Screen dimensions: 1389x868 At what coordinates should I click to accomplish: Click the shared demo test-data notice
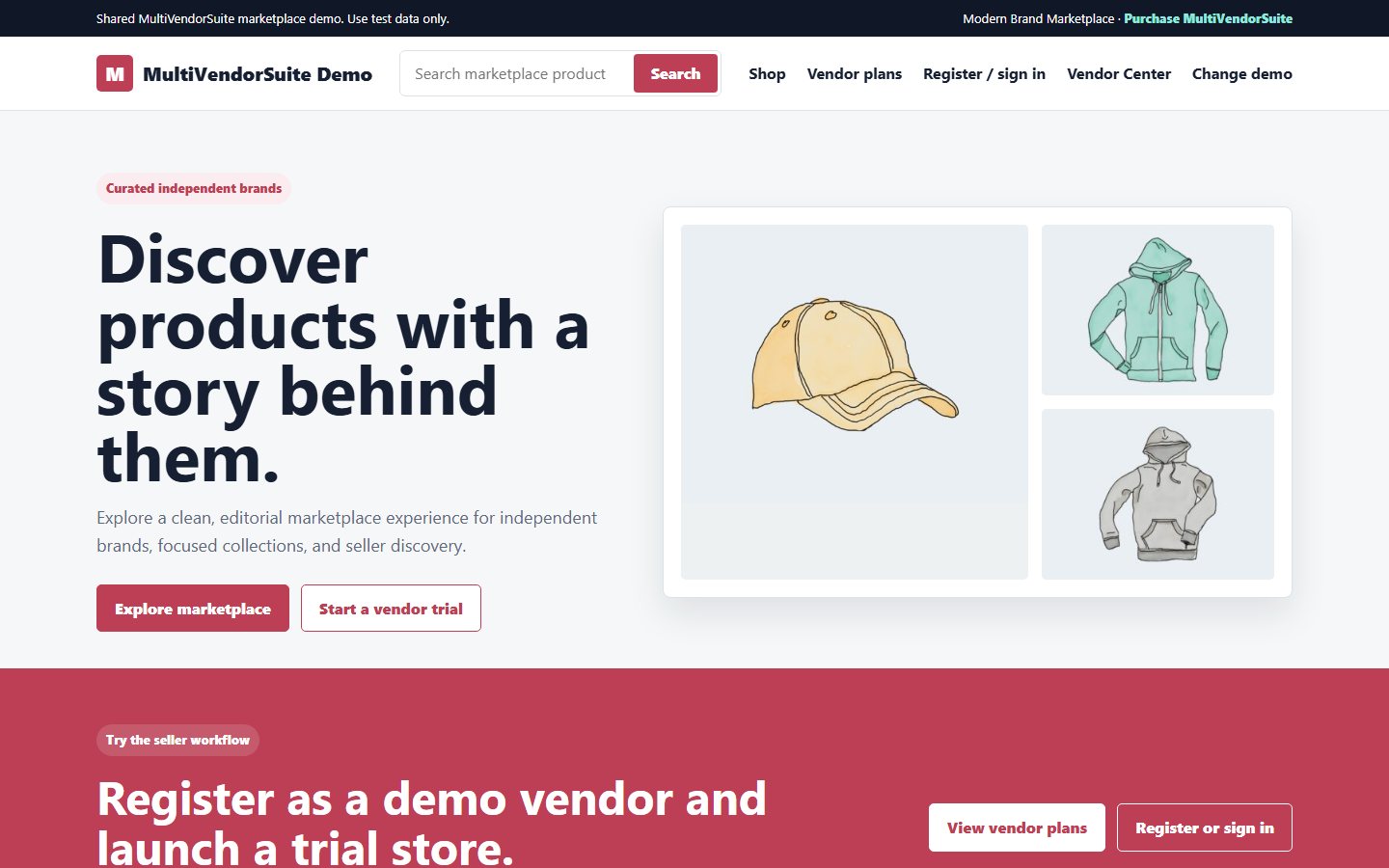273,18
